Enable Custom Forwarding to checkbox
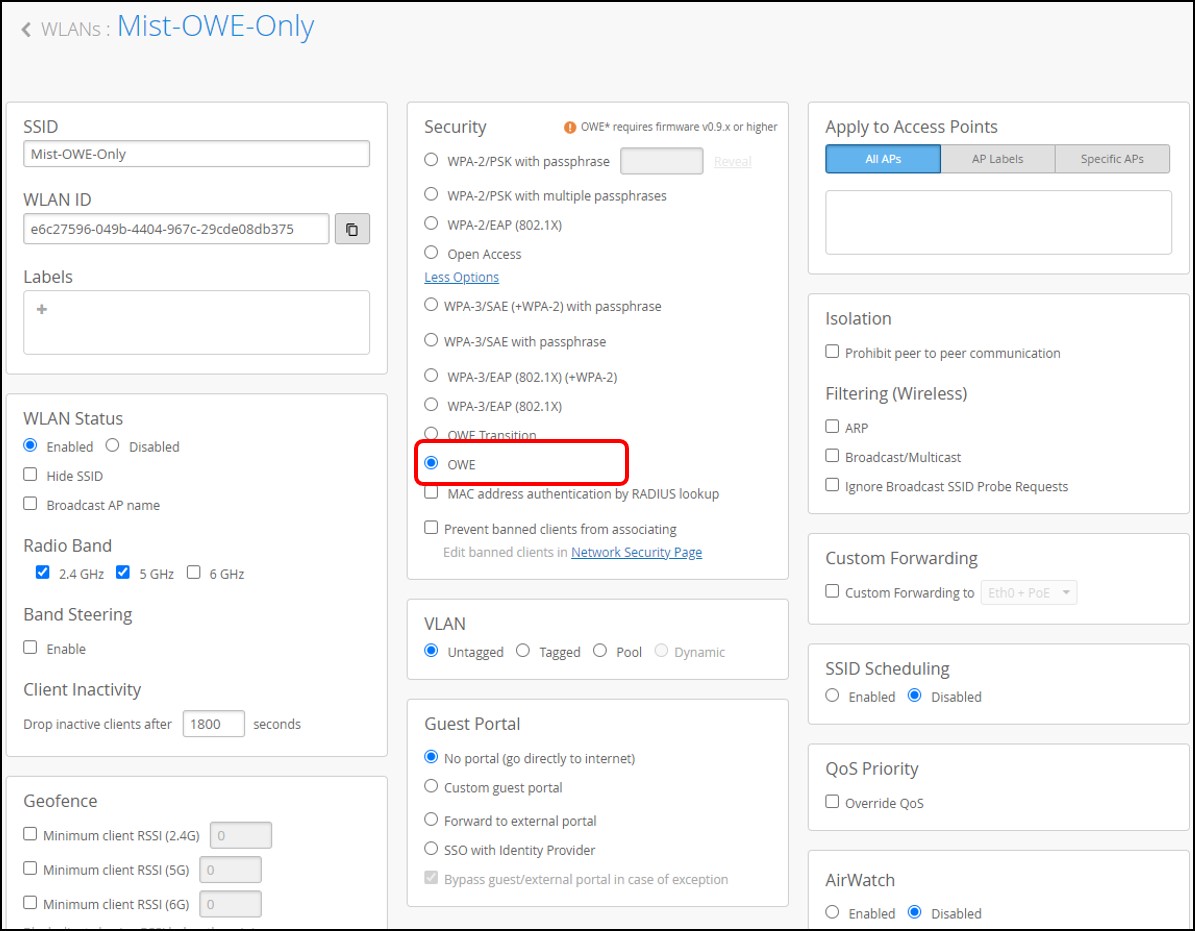This screenshot has width=1195, height=931. click(x=832, y=591)
